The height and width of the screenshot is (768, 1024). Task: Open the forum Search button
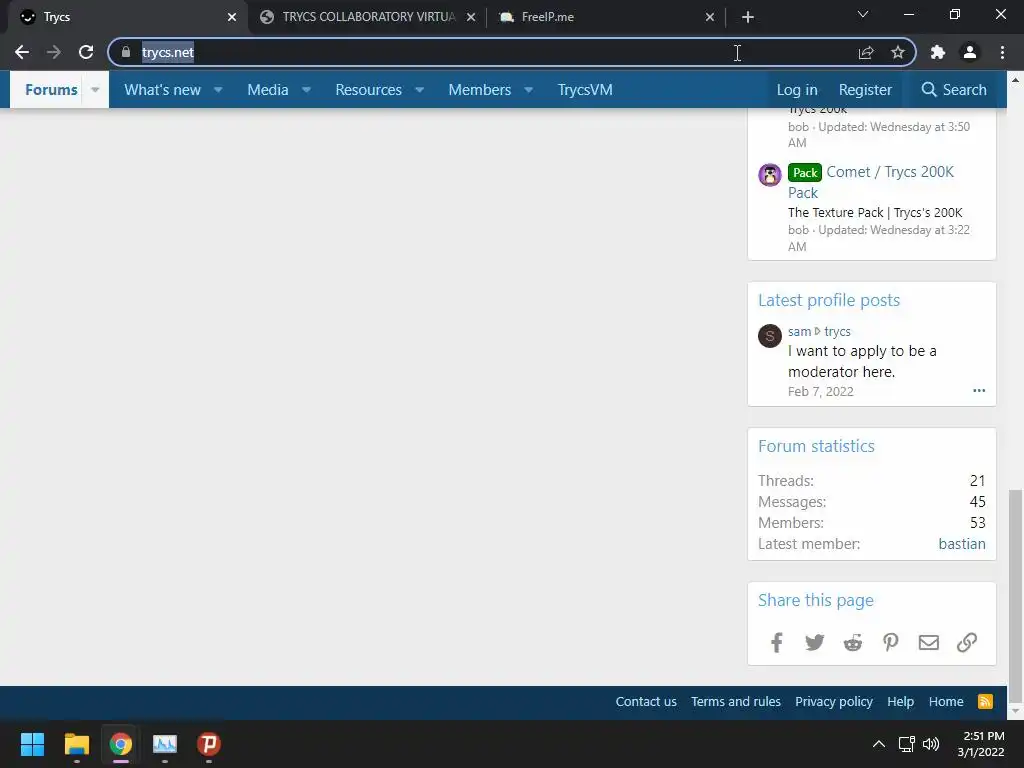954,90
